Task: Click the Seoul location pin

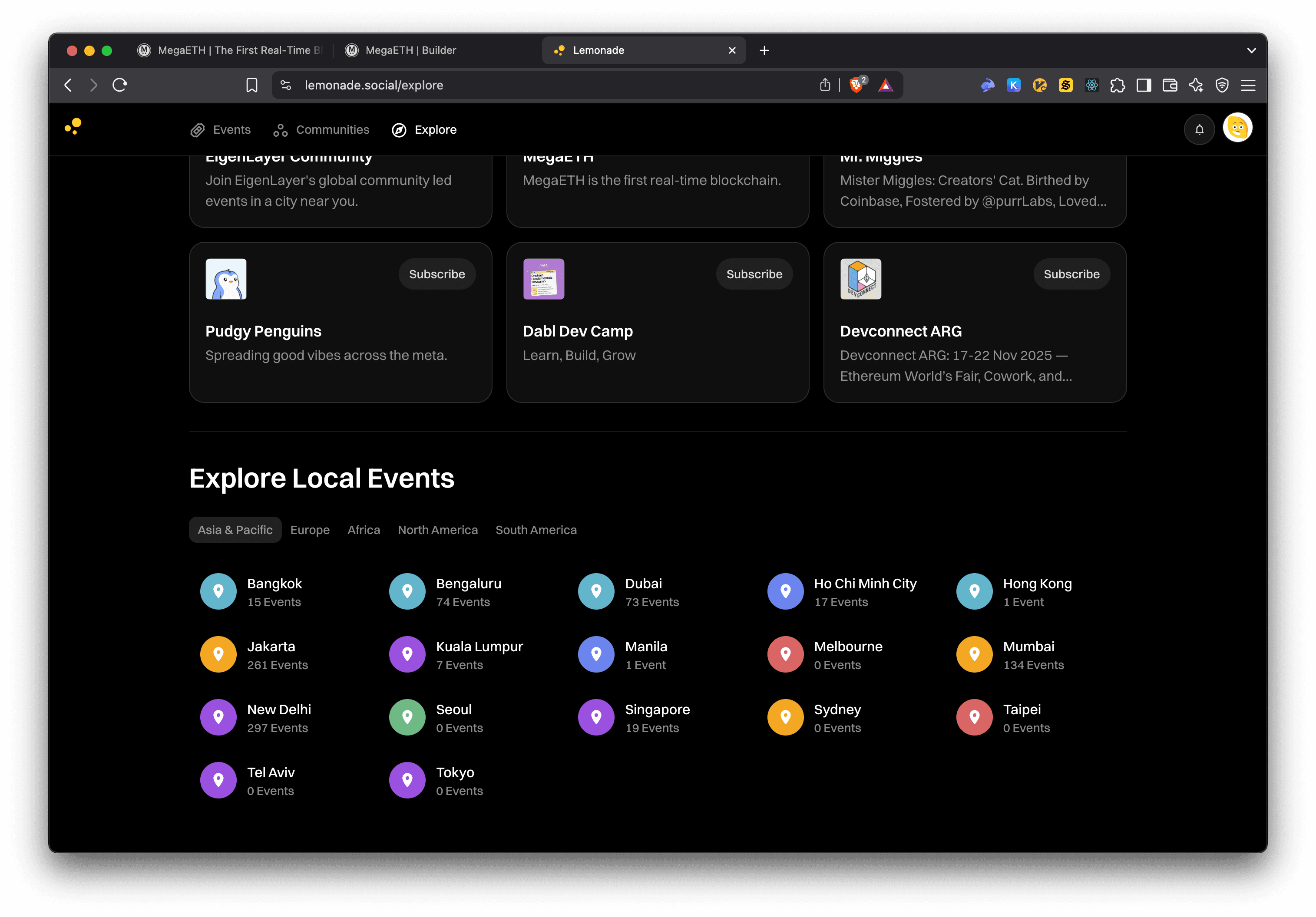Action: 407,718
